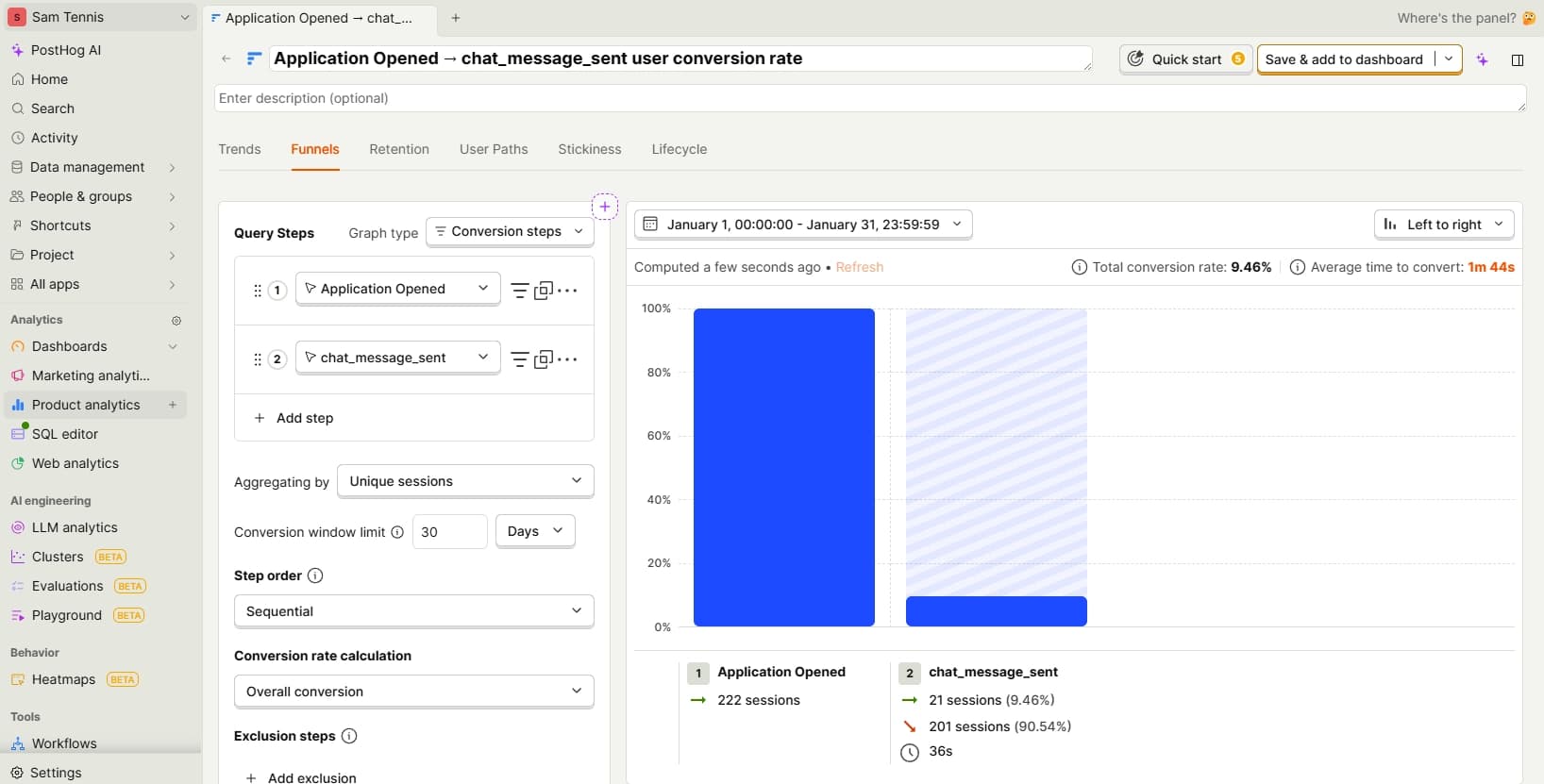The height and width of the screenshot is (784, 1544).
Task: Click the PostHog AI sparkle icon
Action: pos(1483,59)
